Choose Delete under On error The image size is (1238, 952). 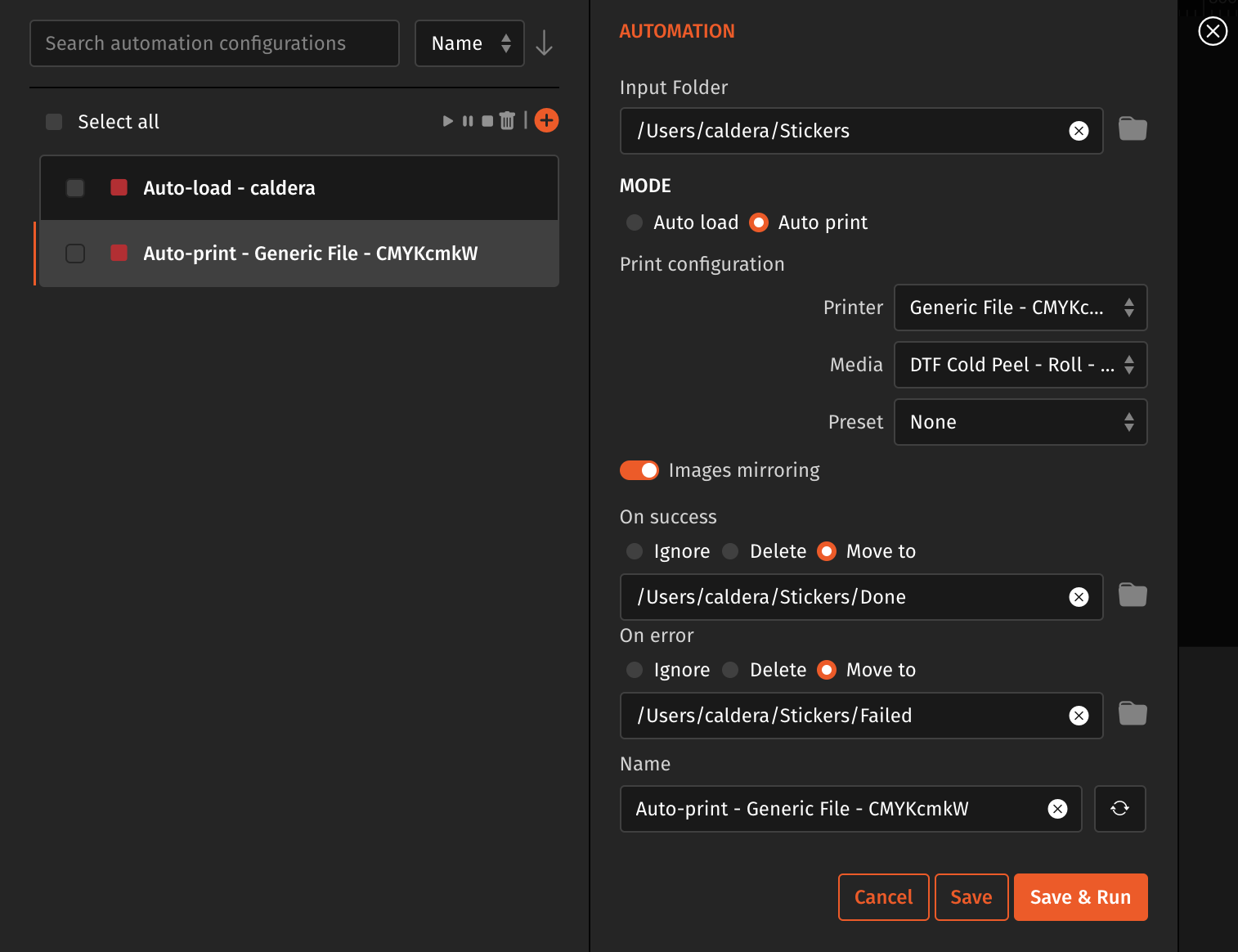730,670
